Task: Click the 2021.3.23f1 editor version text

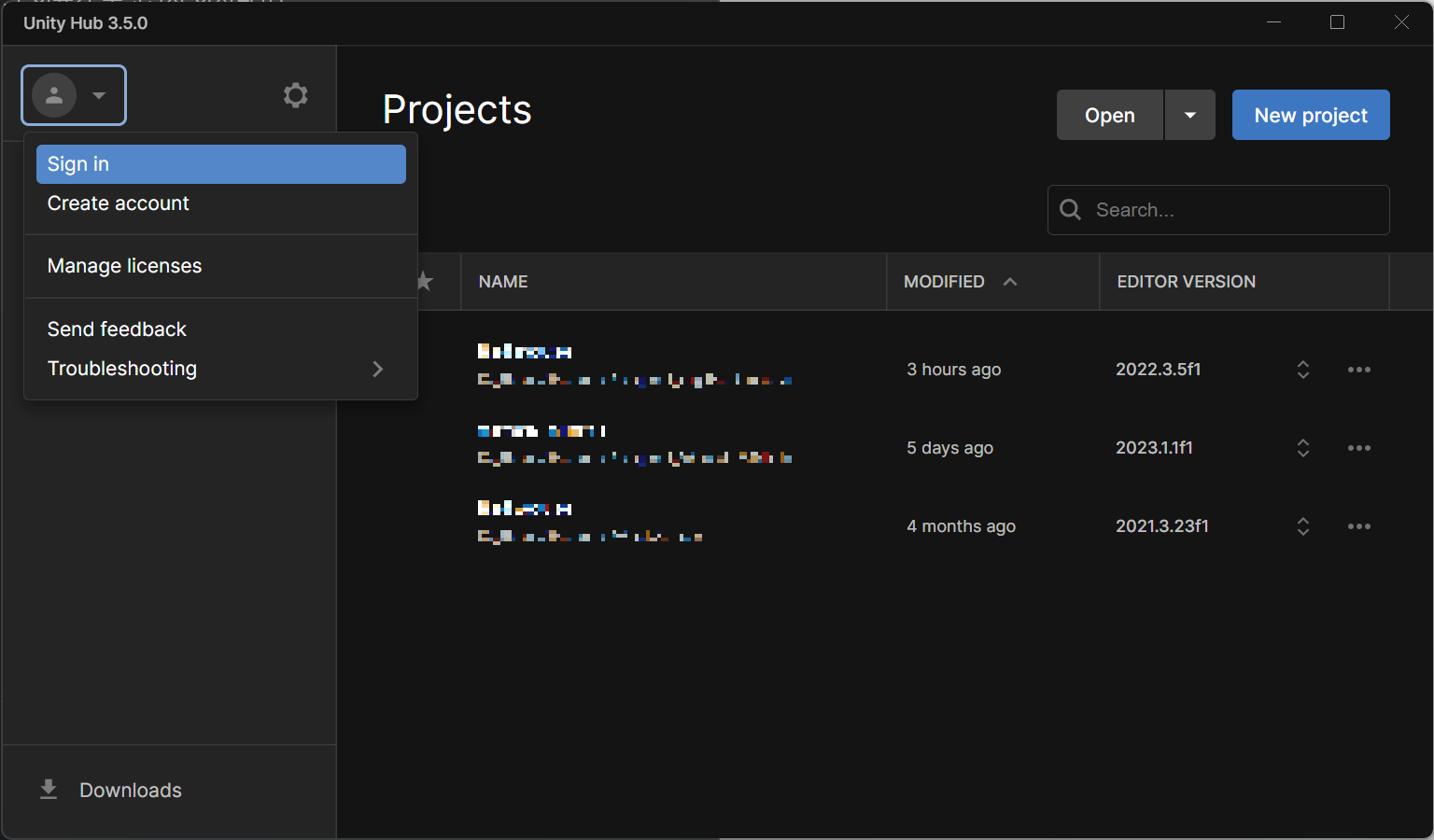Action: [1162, 526]
